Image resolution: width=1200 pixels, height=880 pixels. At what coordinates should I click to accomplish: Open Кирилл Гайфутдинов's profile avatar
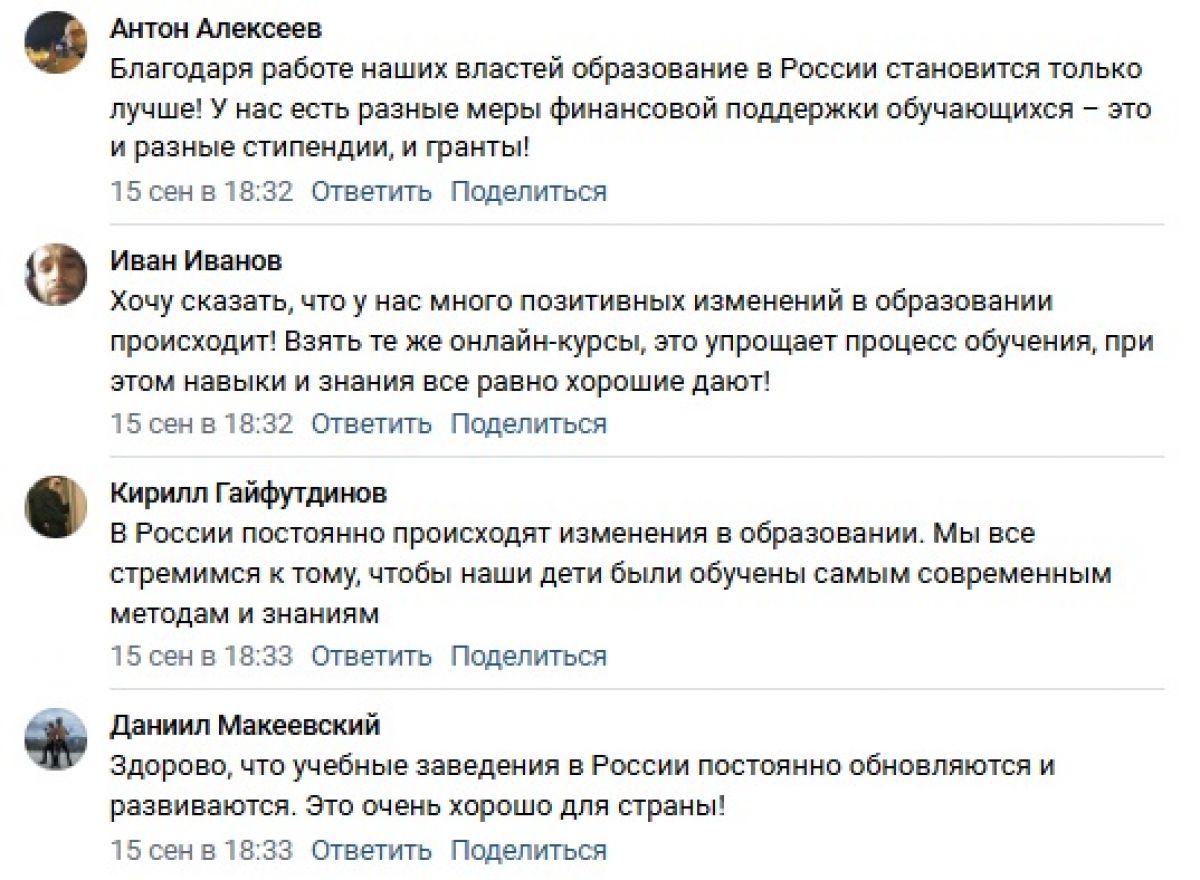pyautogui.click(x=56, y=507)
